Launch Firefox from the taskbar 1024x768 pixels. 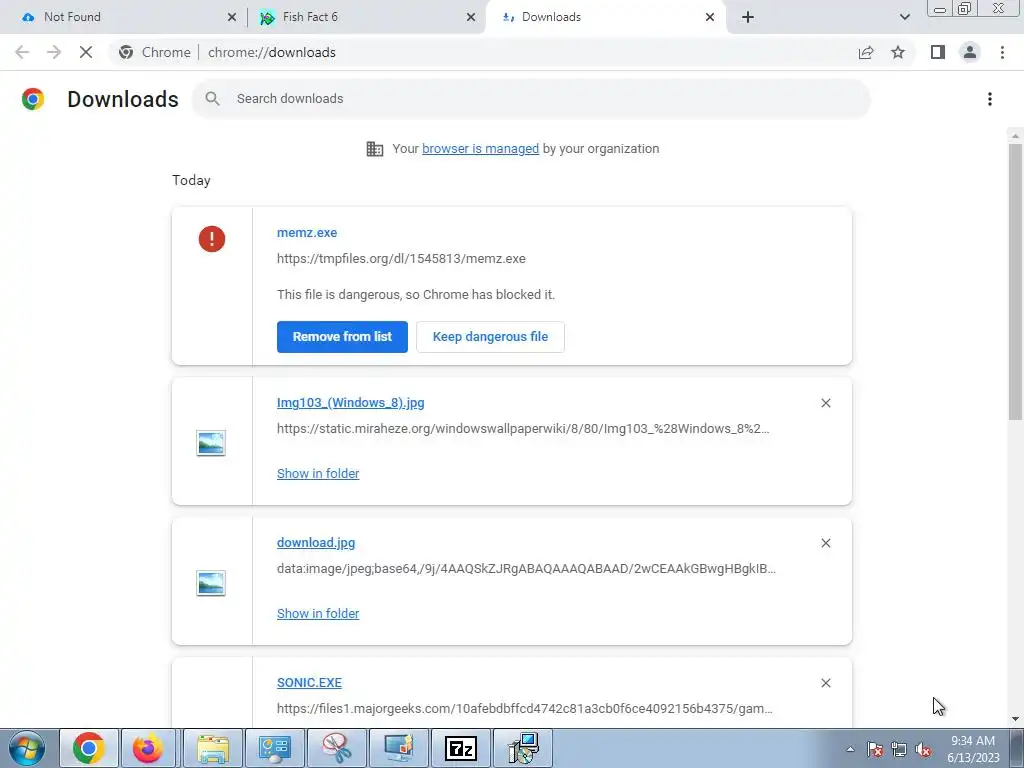pyautogui.click(x=148, y=748)
